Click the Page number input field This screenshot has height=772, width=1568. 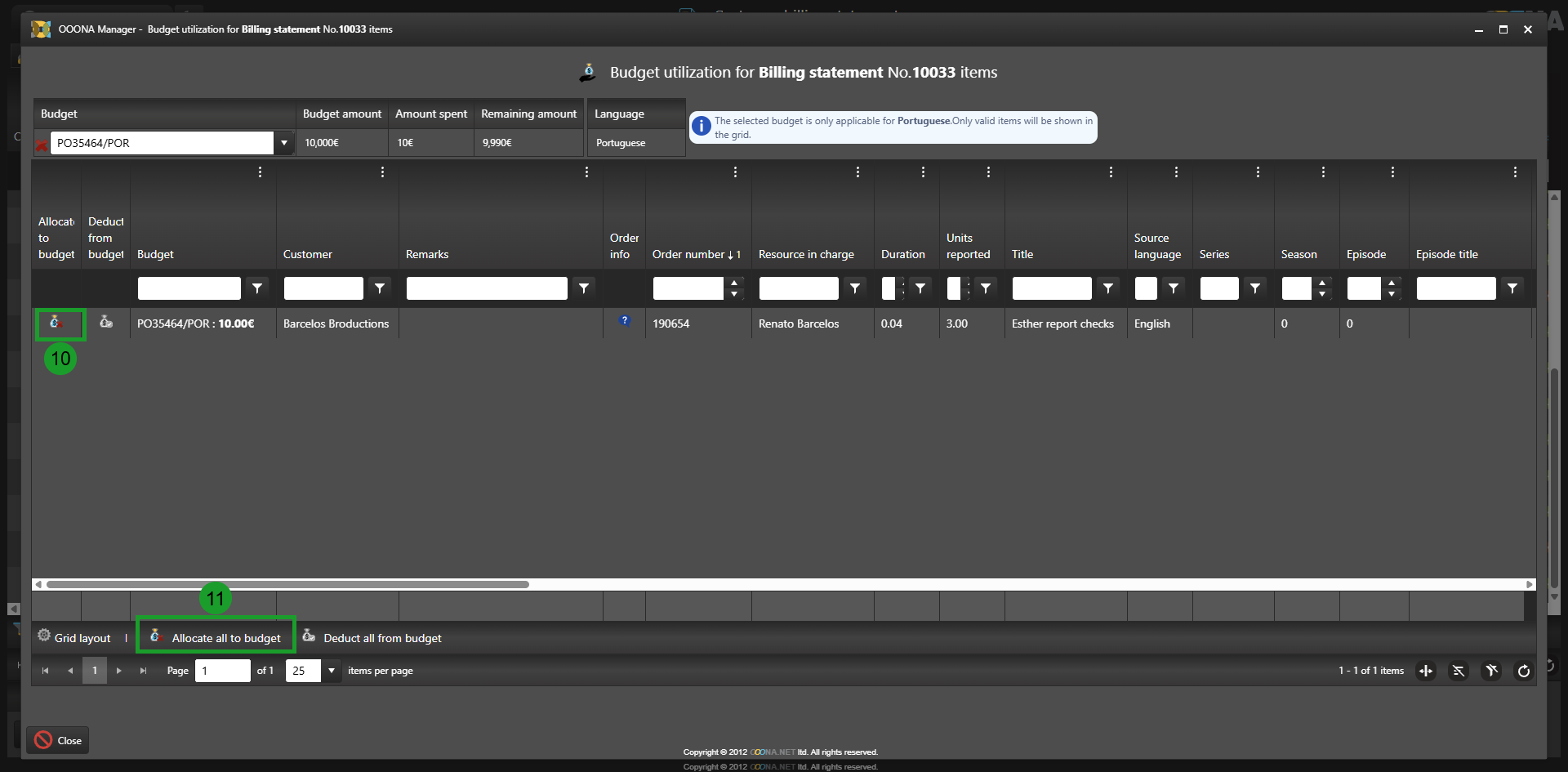(x=222, y=671)
